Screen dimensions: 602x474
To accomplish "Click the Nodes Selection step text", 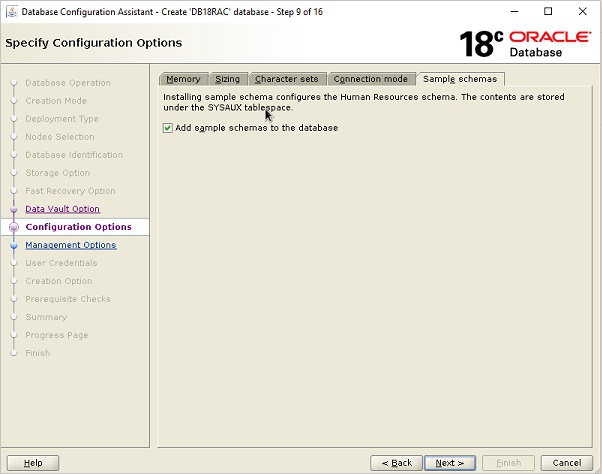I will pos(60,137).
